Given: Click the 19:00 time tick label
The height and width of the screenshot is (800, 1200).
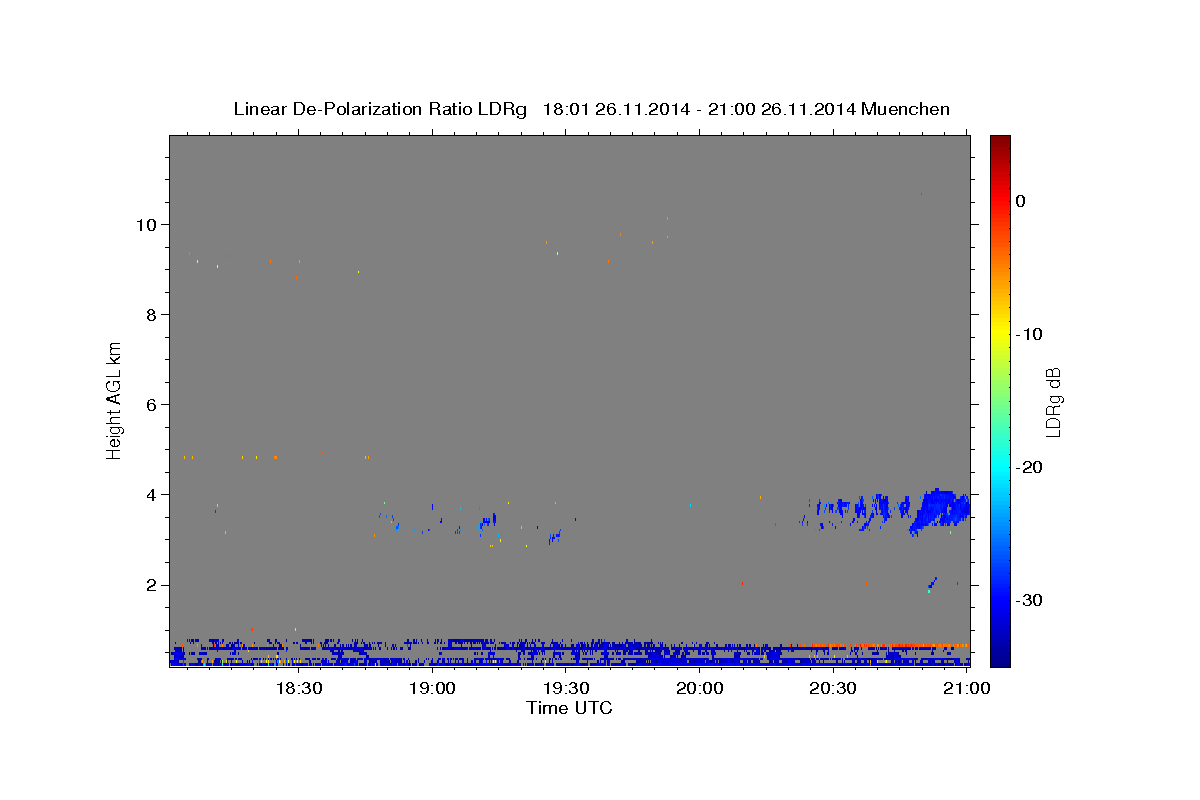Looking at the screenshot, I should 432,689.
